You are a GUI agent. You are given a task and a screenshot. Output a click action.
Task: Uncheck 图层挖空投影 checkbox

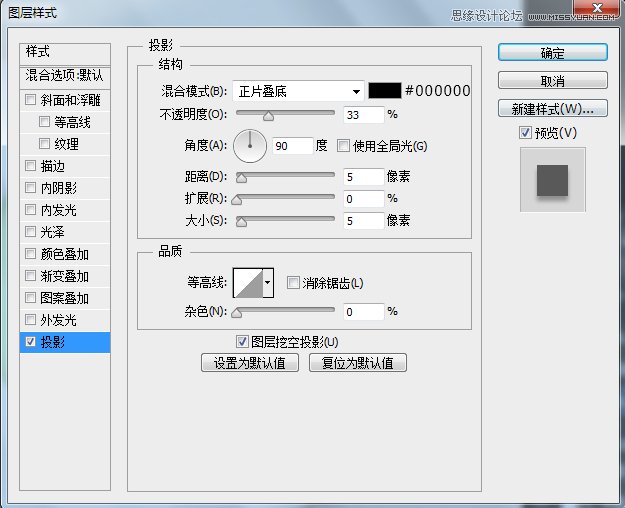242,341
